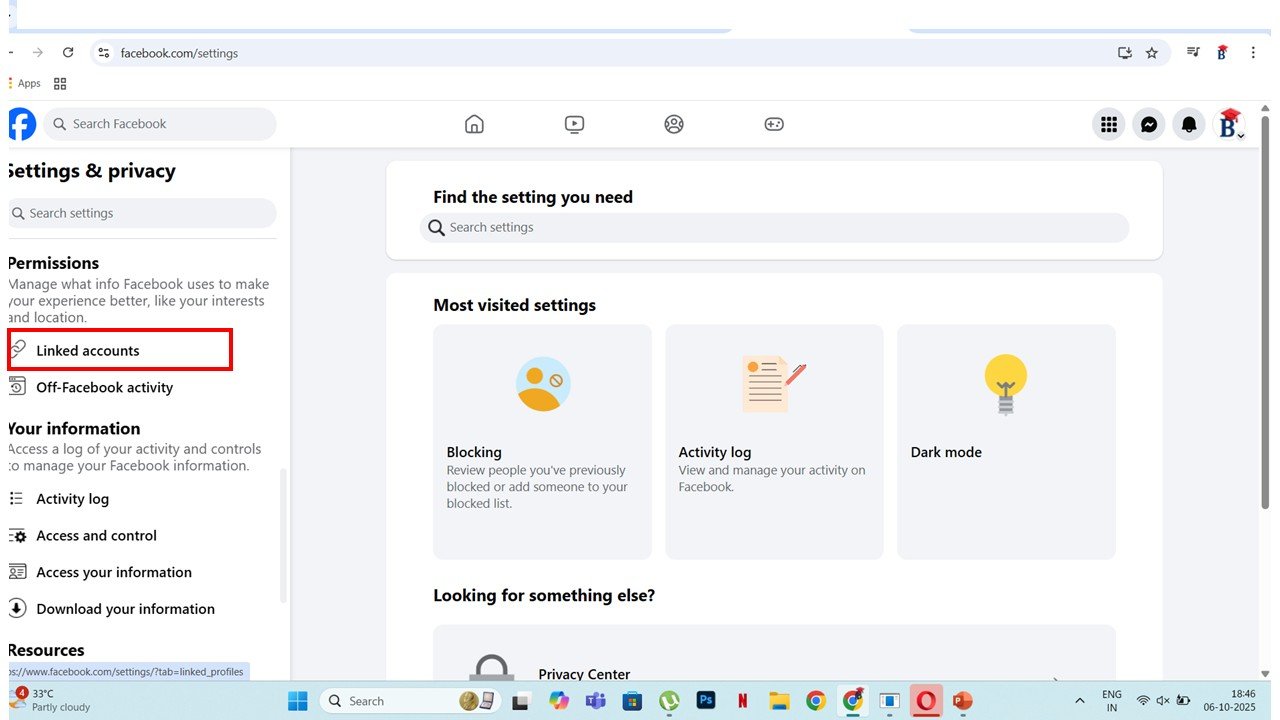Viewport: 1280px width, 720px height.
Task: Bookmark this page with the star icon
Action: (x=1152, y=52)
